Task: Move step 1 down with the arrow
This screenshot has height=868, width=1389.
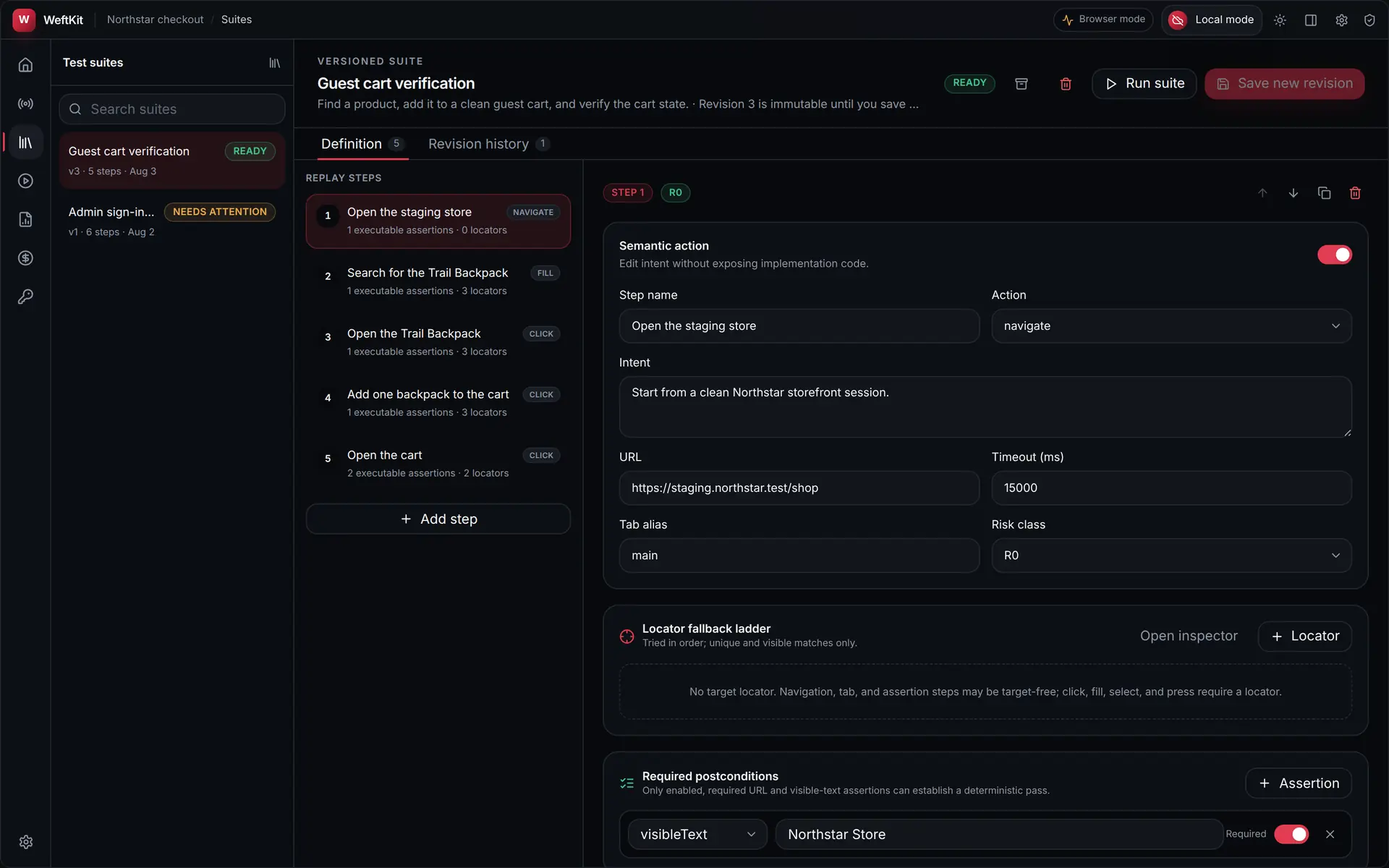Action: (x=1294, y=193)
